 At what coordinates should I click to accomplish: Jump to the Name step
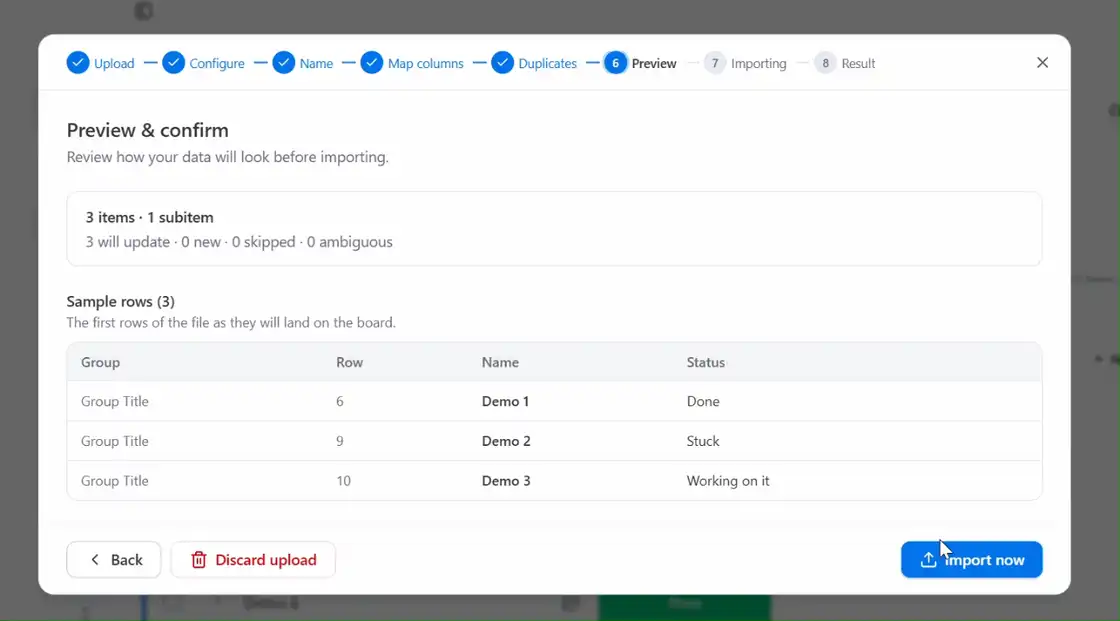303,63
